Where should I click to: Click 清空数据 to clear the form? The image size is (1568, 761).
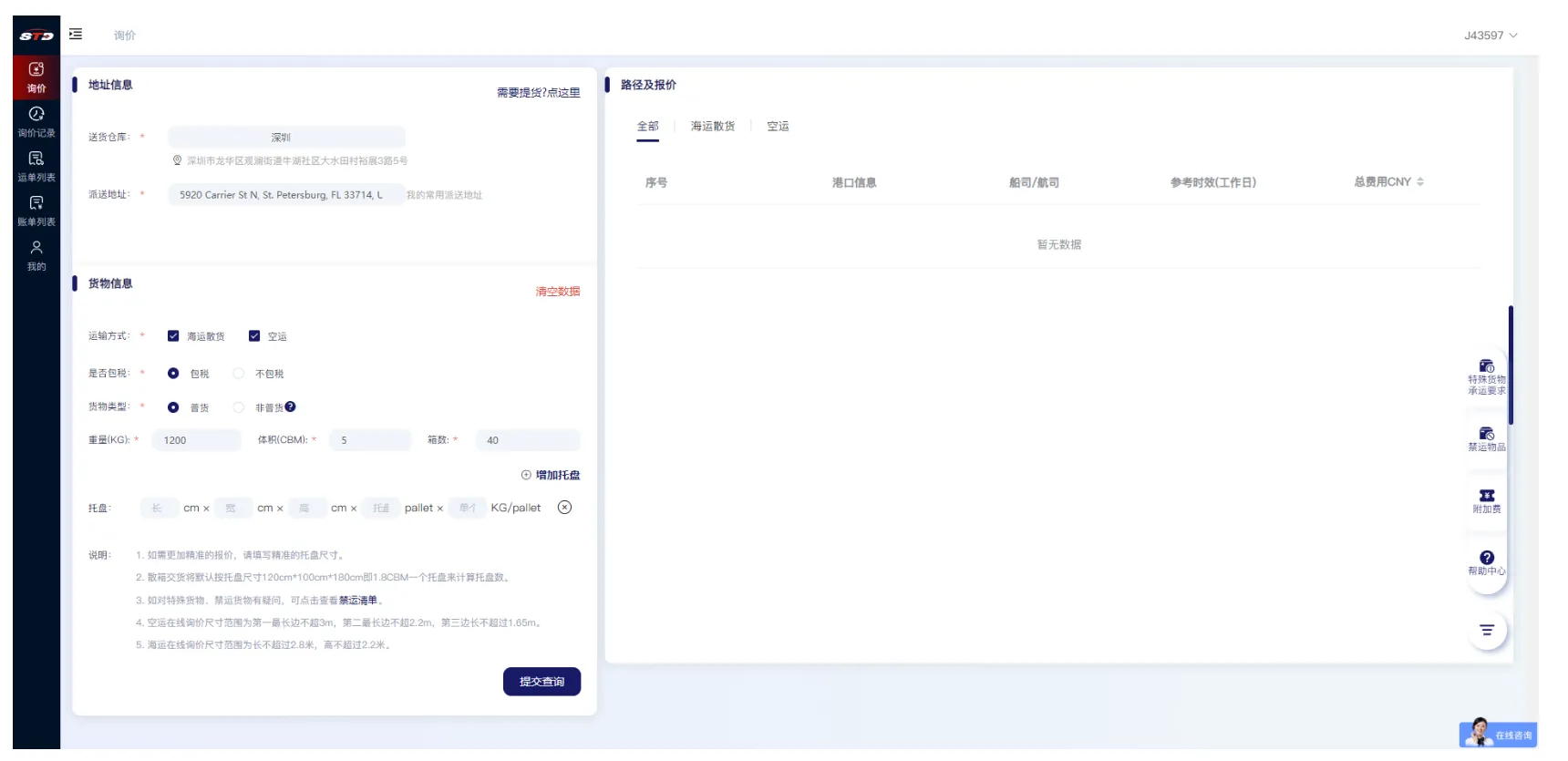pos(558,292)
